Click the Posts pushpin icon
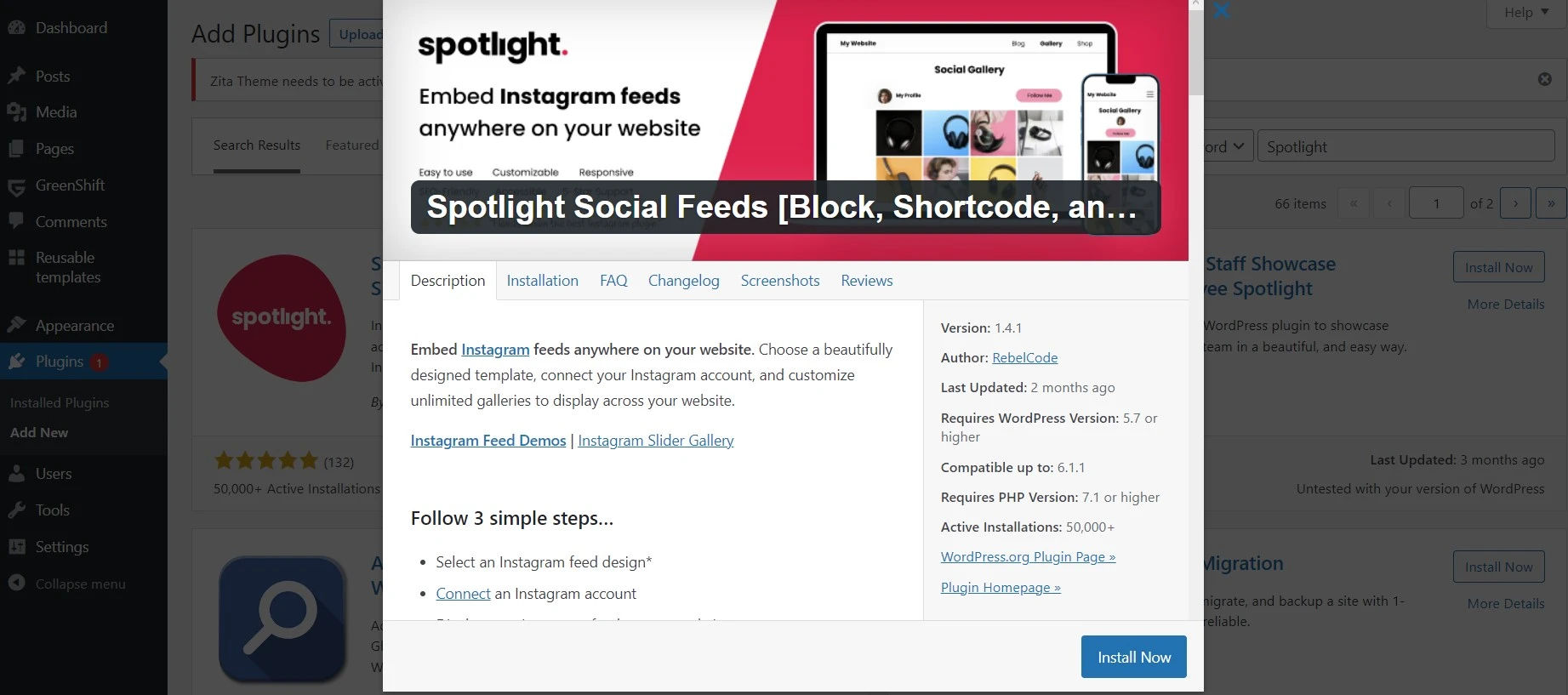 coord(16,76)
